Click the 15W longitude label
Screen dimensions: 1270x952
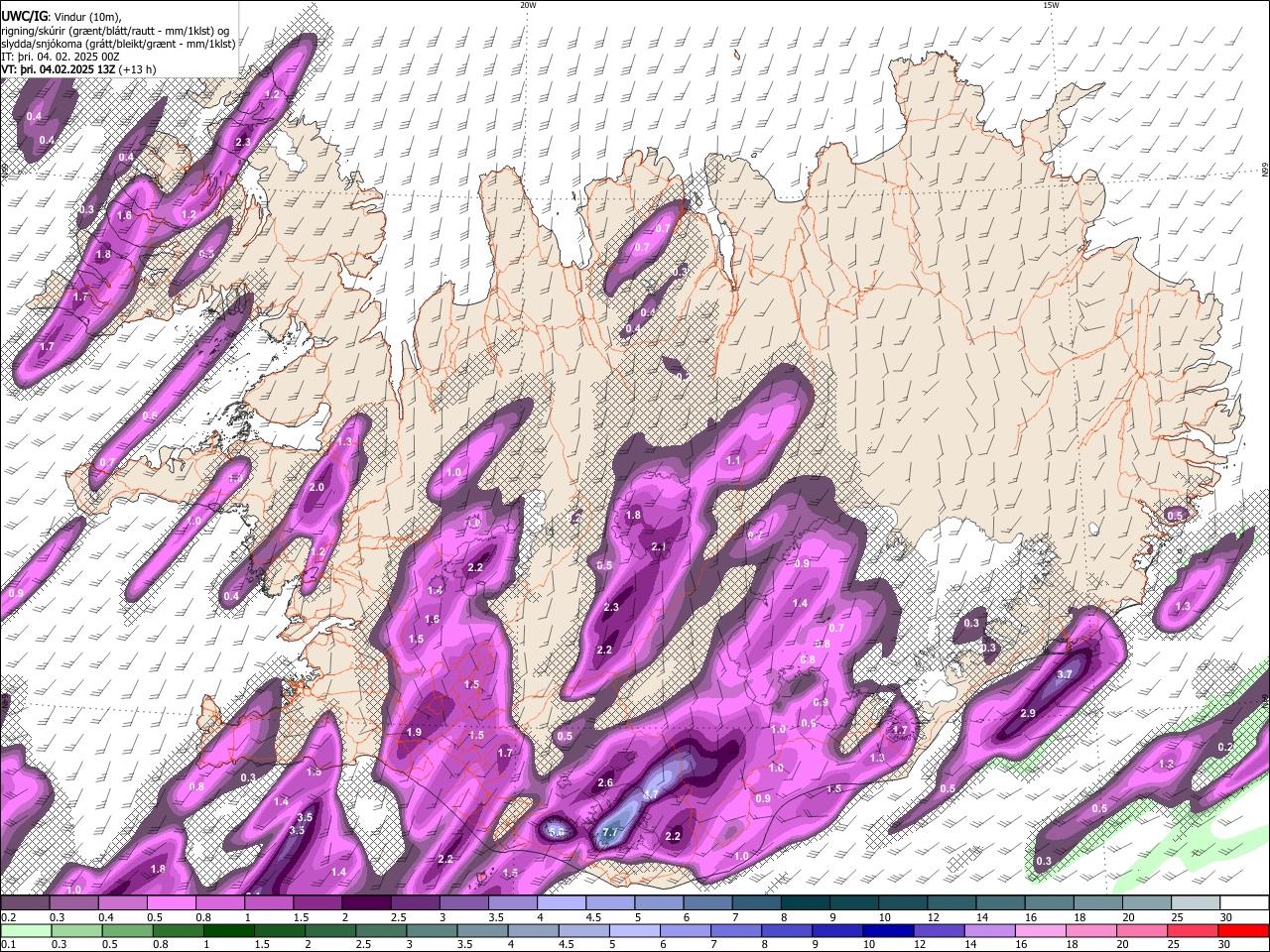point(1051,5)
